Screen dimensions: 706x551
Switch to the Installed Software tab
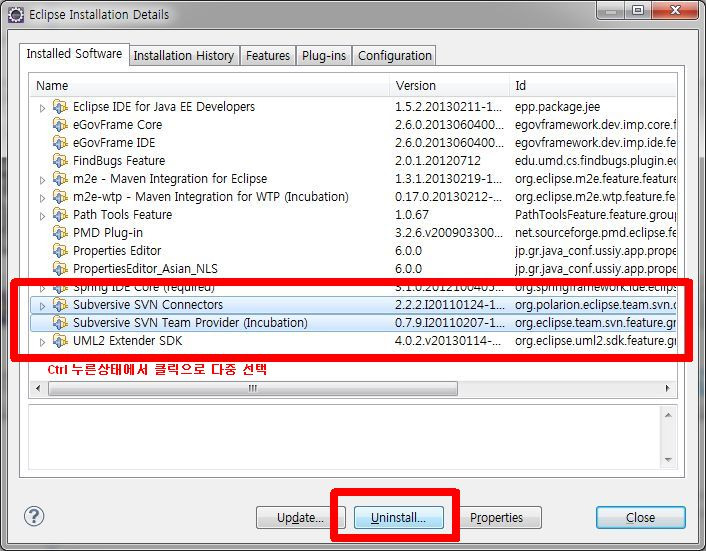coord(74,54)
